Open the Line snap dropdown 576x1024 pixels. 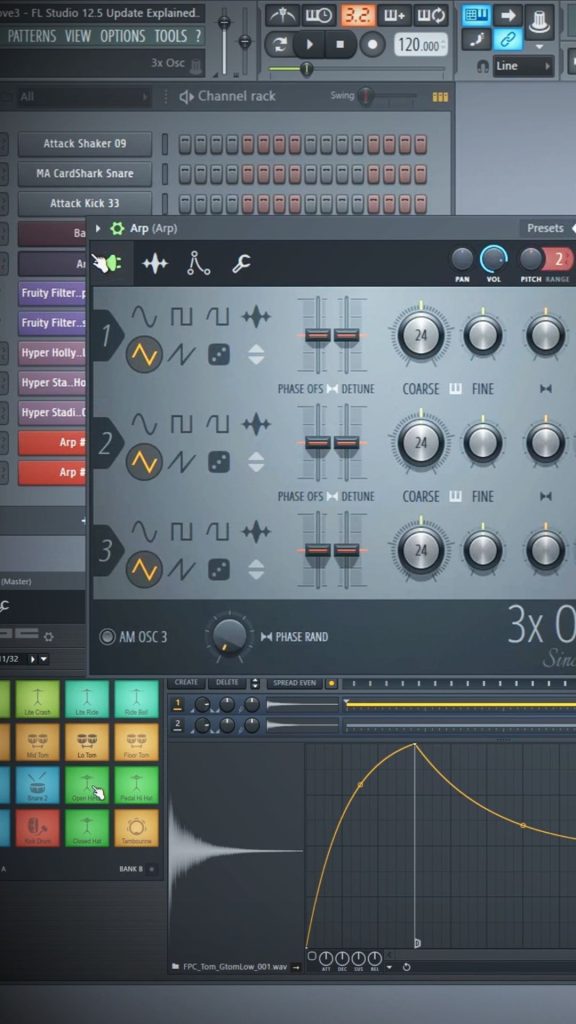524,66
